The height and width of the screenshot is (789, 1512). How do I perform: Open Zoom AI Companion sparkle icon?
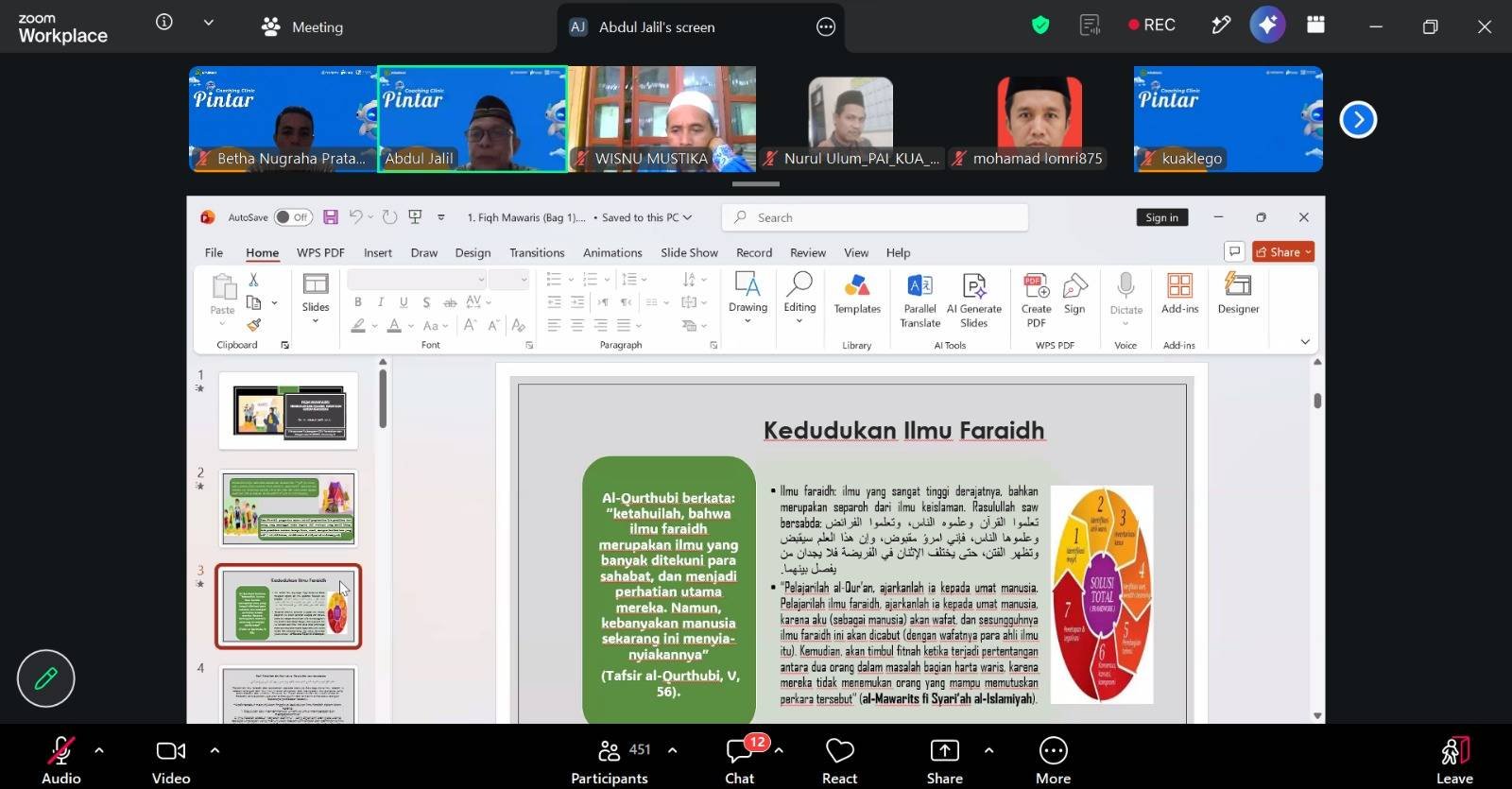(1267, 26)
